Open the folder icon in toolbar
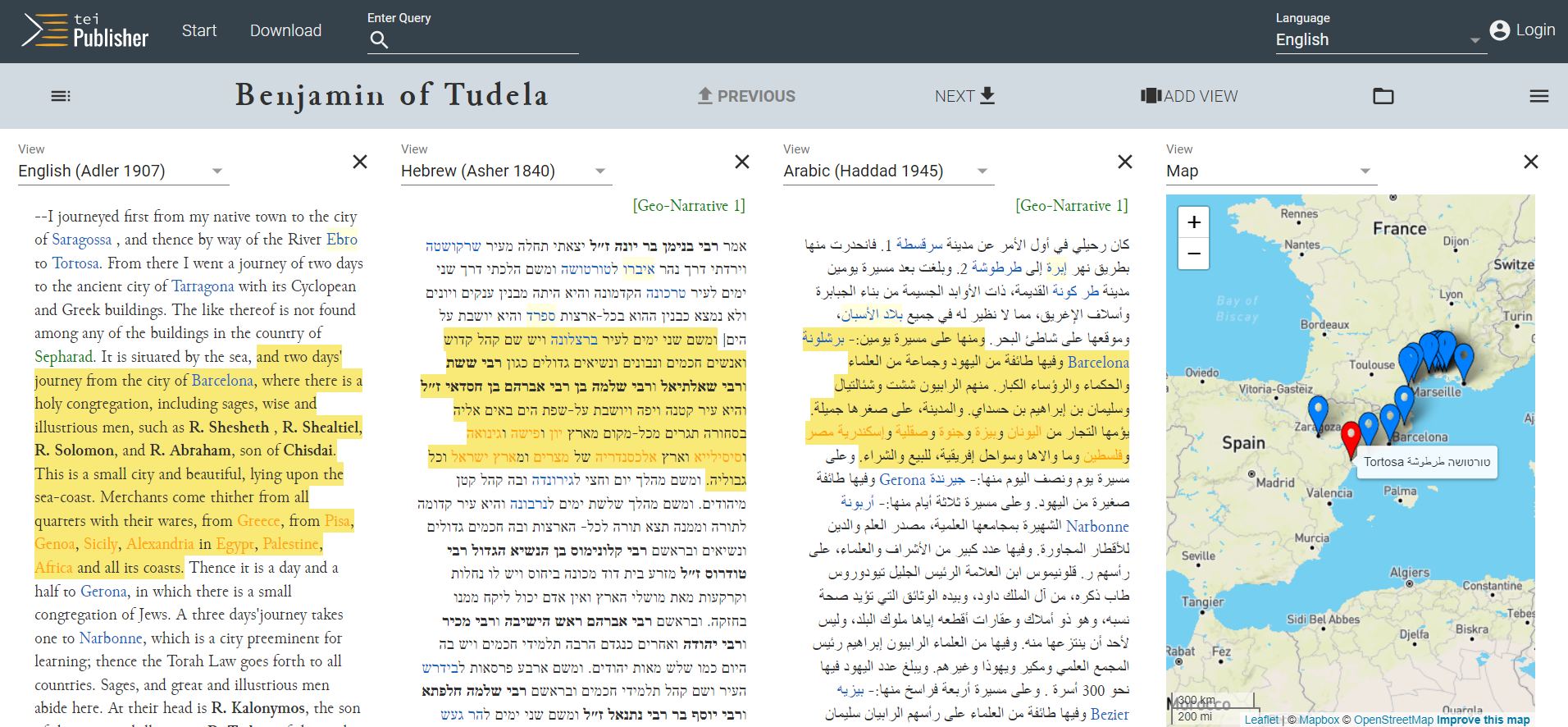The height and width of the screenshot is (727, 1568). point(1383,96)
